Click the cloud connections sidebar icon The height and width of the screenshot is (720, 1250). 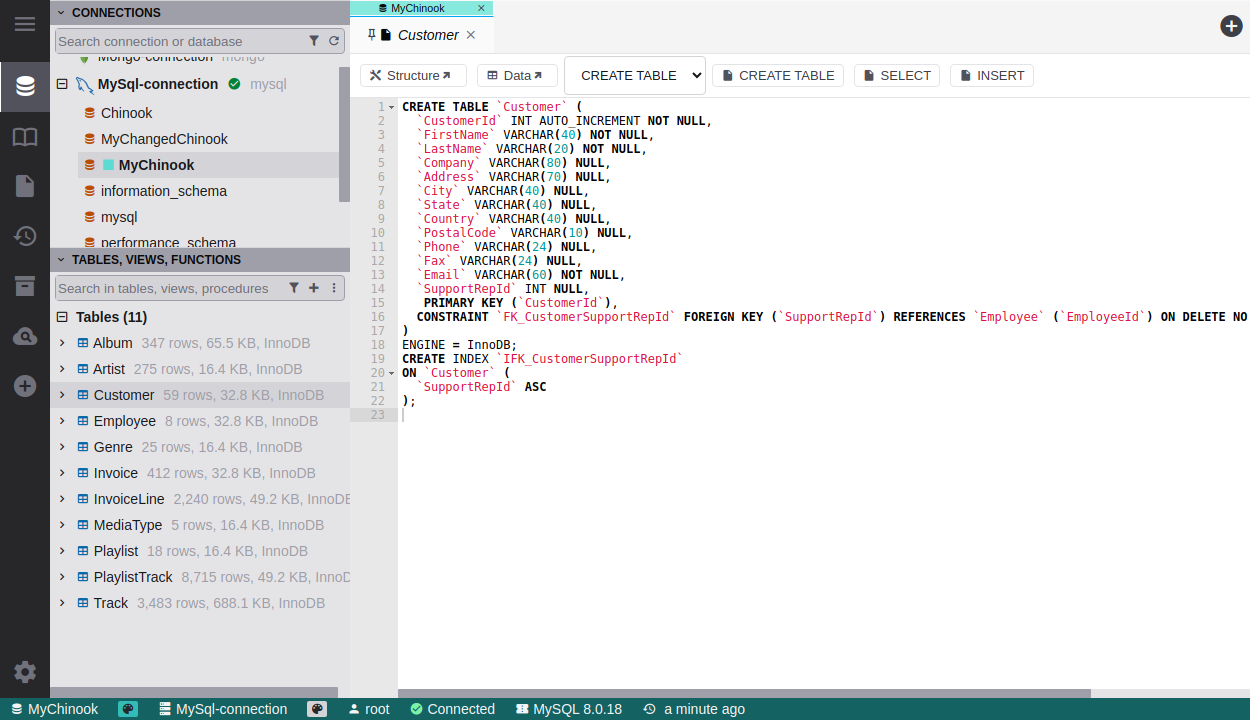[25, 337]
